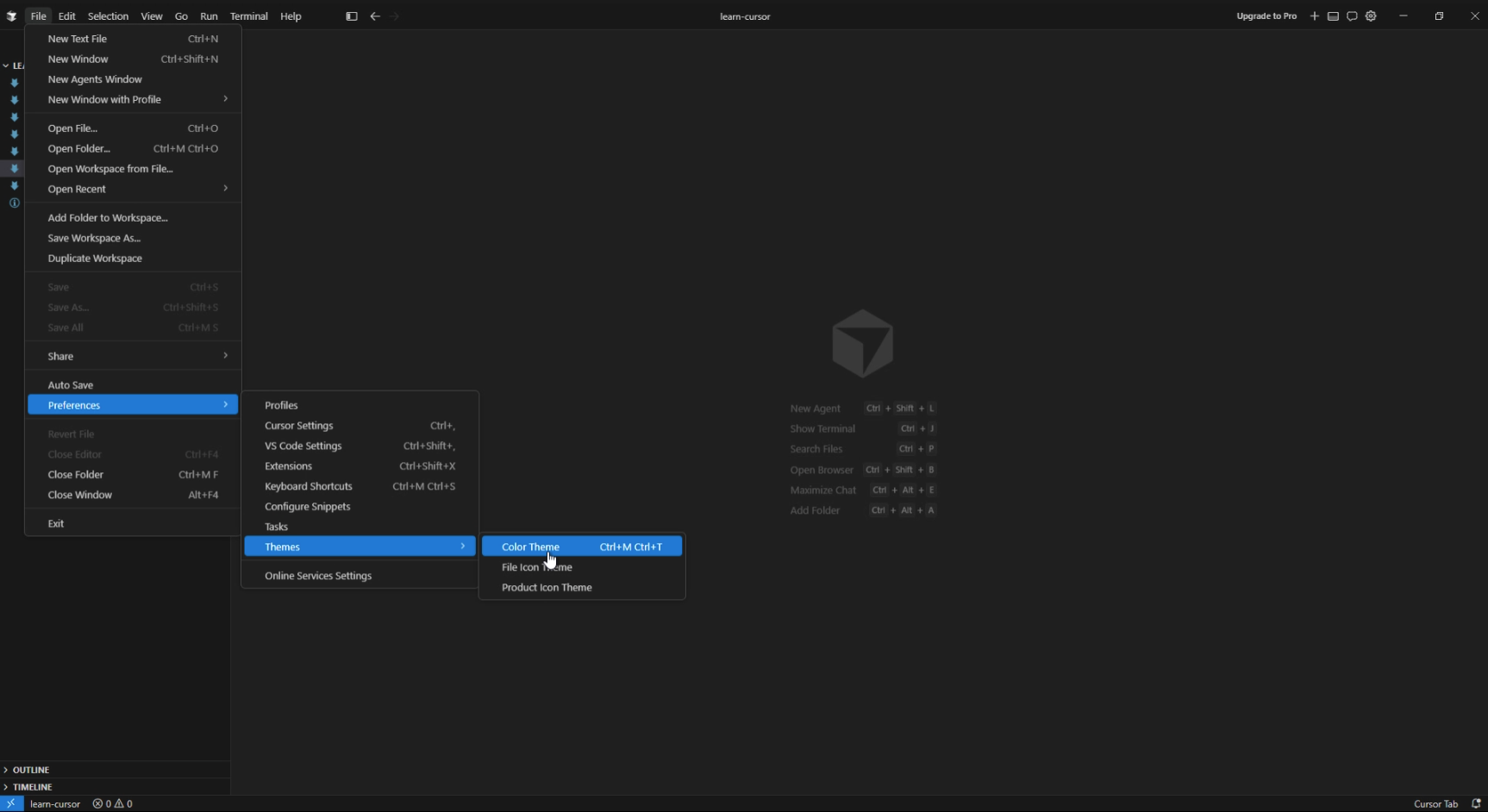Open the Edit menu
Image resolution: width=1488 pixels, height=812 pixels.
[x=67, y=16]
